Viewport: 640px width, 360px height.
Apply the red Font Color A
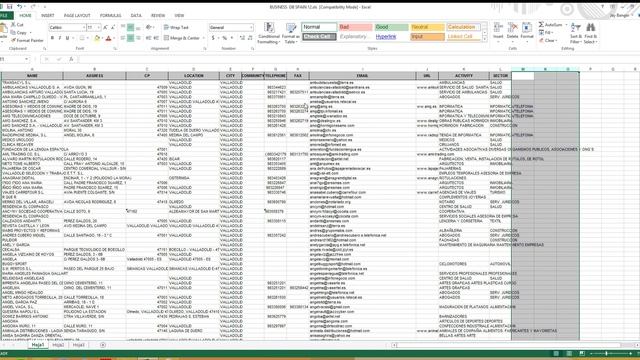(108, 38)
